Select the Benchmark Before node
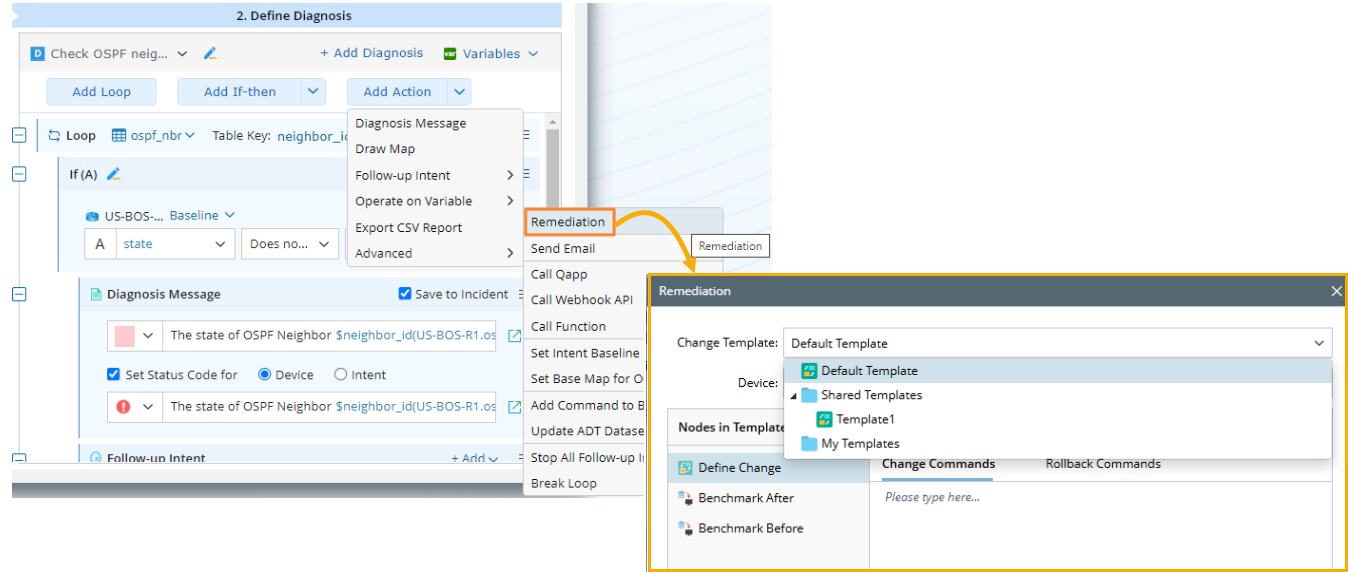Image resolution: width=1348 pixels, height=572 pixels. pos(768,528)
